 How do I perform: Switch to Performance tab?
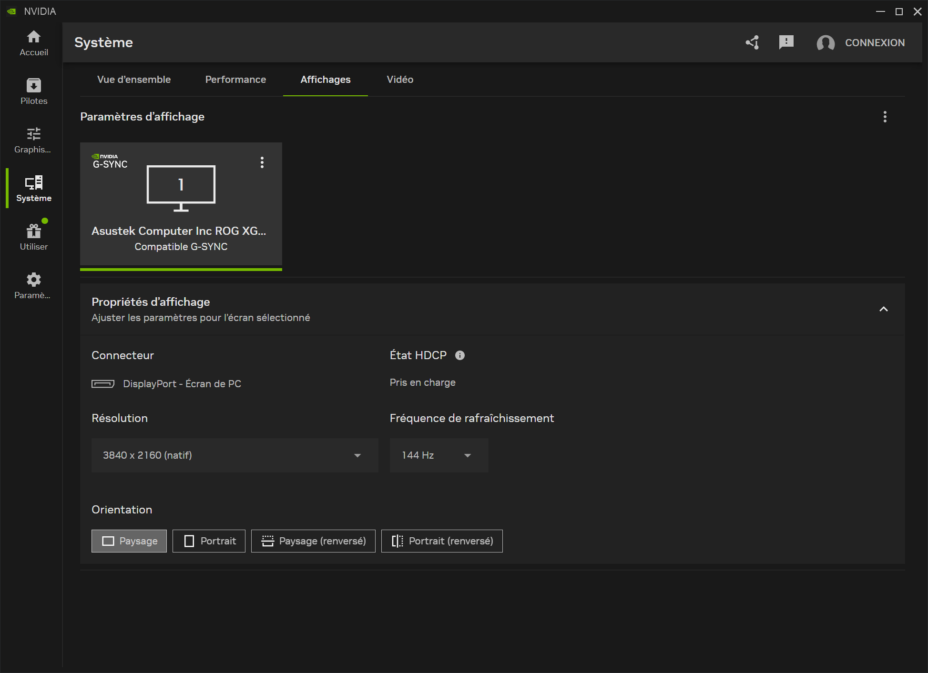tap(236, 79)
